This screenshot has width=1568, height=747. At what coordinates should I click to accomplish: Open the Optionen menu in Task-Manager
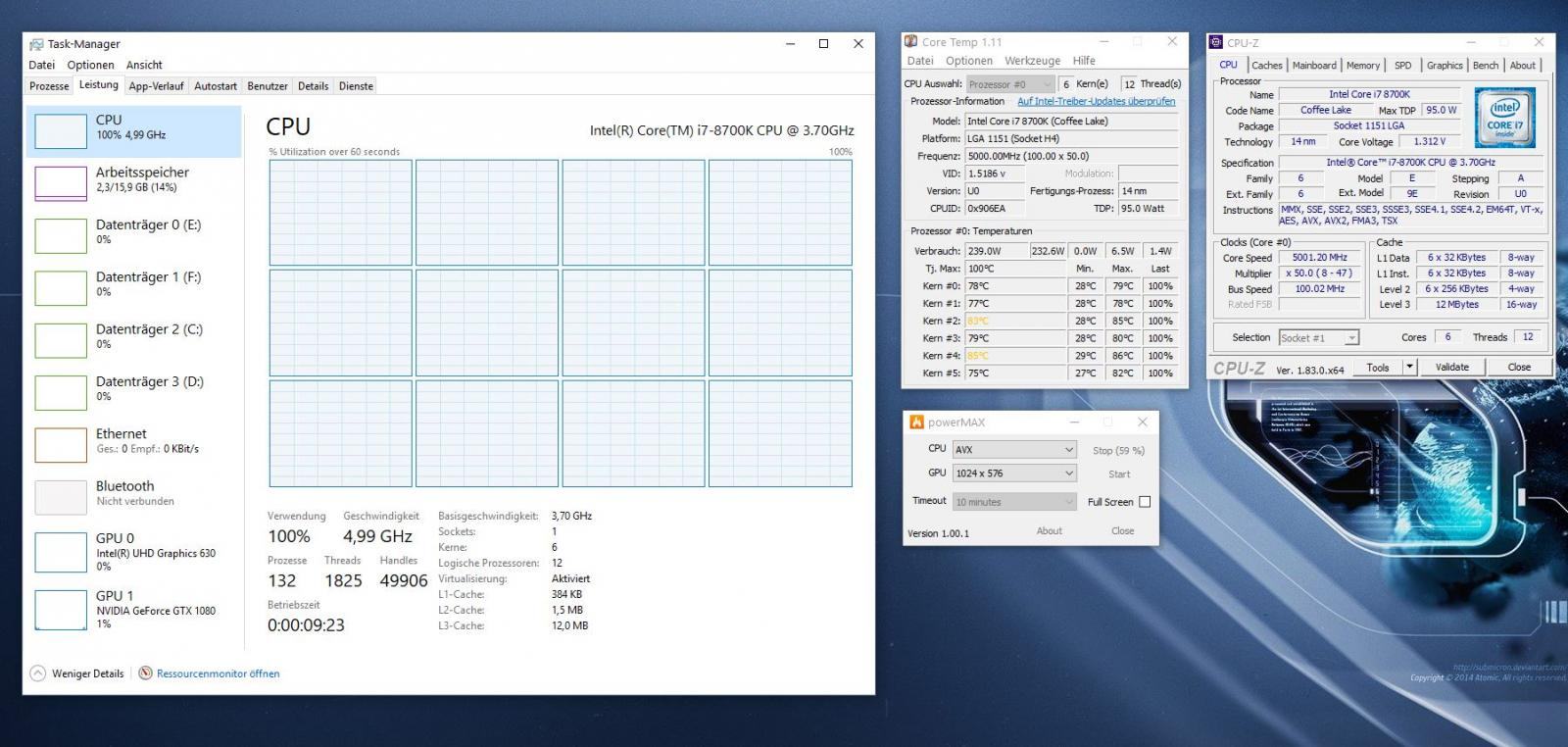tap(90, 65)
